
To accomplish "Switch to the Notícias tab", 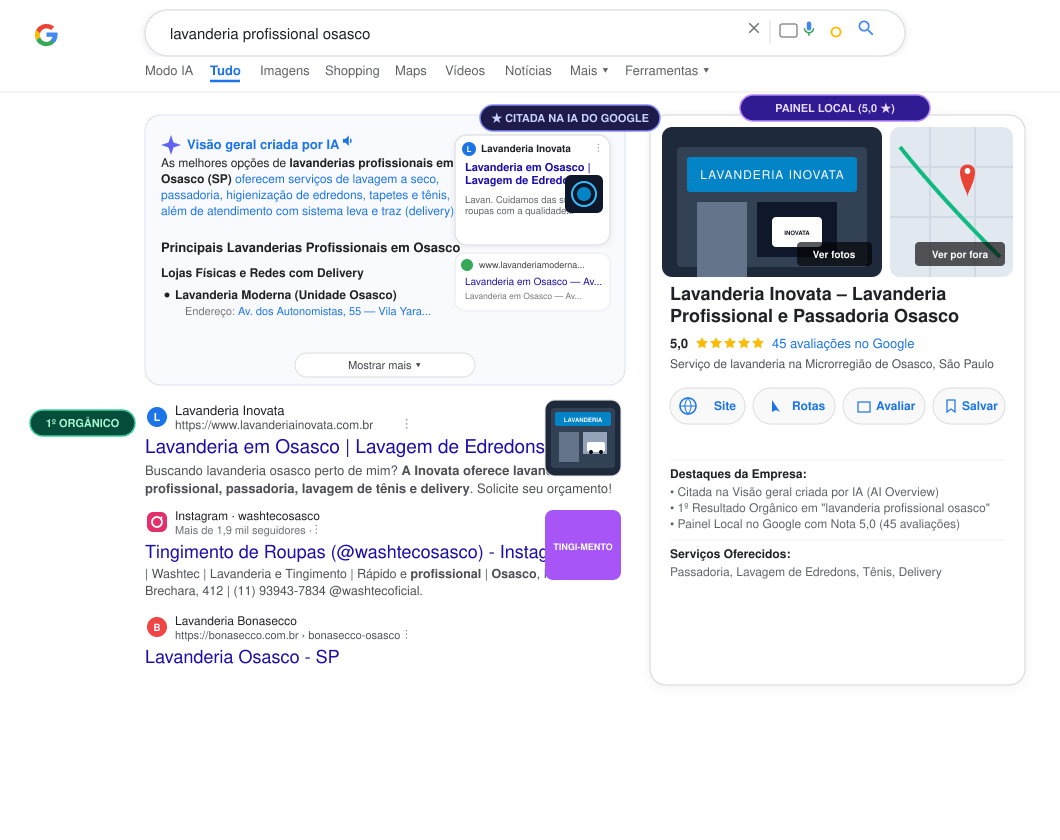I will tap(528, 71).
